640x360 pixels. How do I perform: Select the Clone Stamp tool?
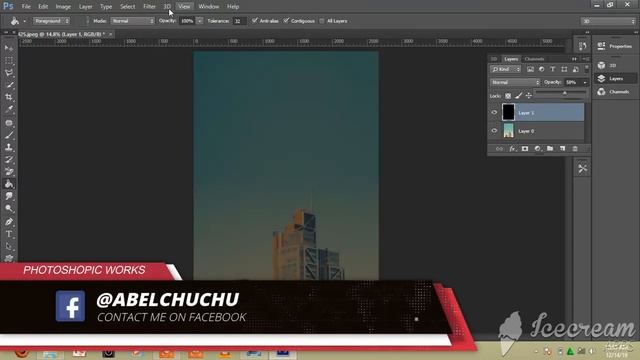click(x=9, y=147)
